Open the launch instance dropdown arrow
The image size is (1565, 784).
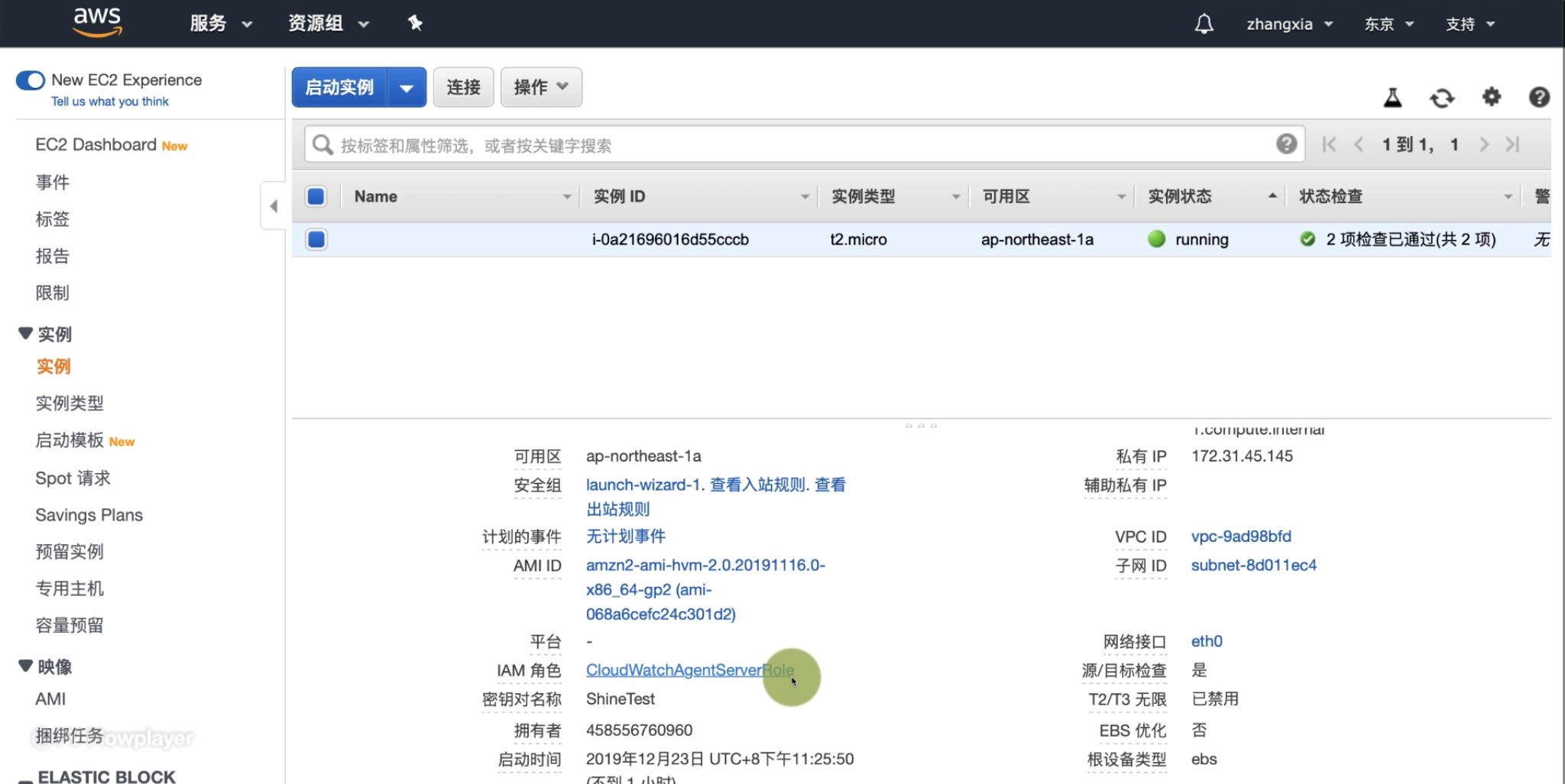click(407, 87)
